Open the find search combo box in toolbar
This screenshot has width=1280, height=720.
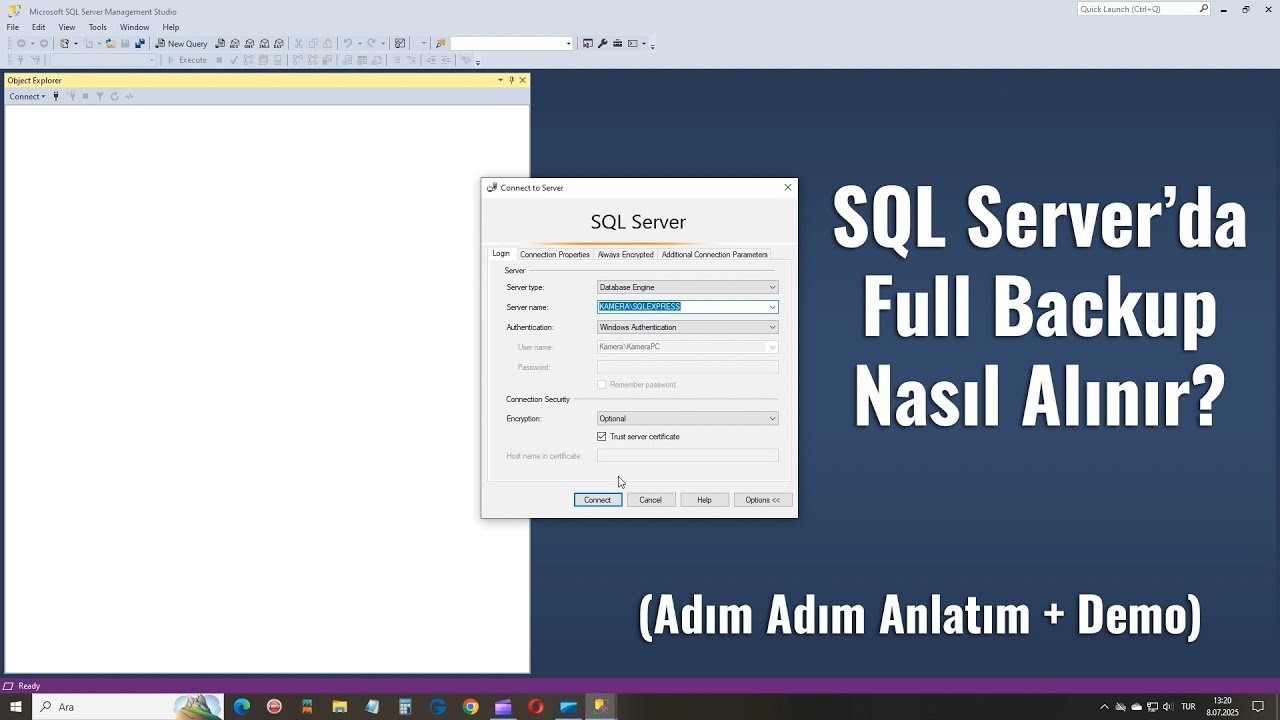pos(511,44)
